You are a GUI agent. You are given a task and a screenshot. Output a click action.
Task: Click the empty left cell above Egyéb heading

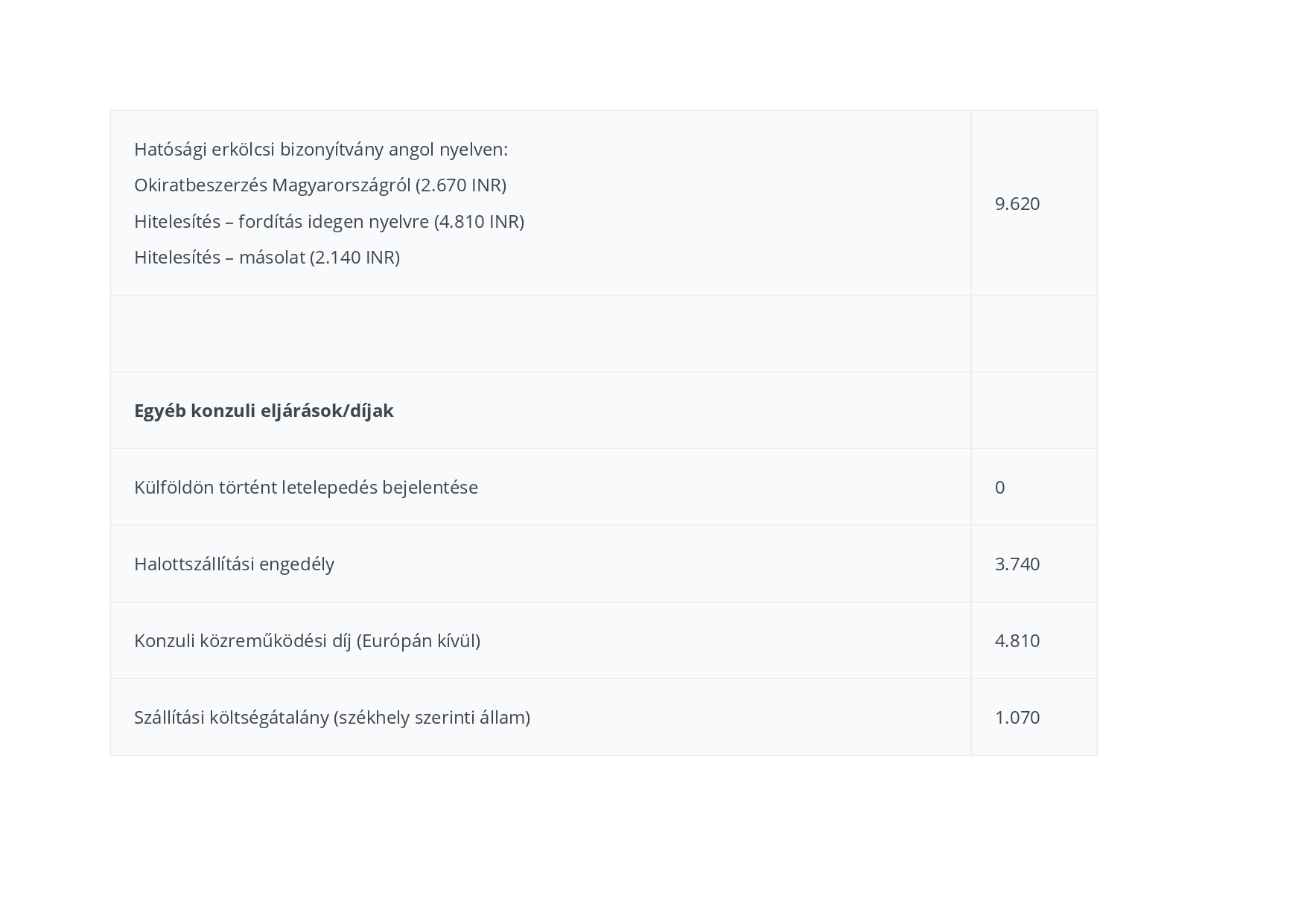[x=540, y=333]
